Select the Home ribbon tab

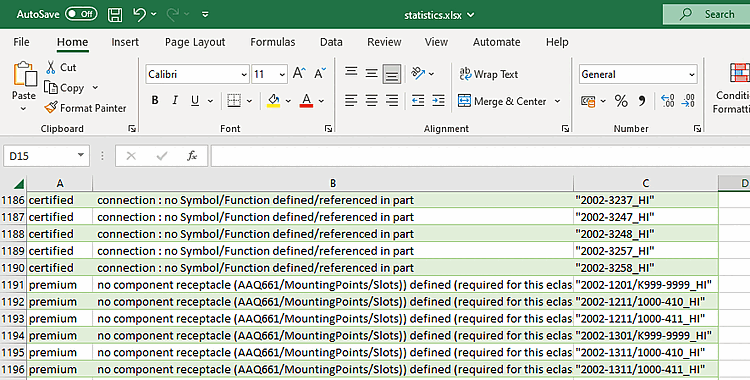(x=72, y=42)
